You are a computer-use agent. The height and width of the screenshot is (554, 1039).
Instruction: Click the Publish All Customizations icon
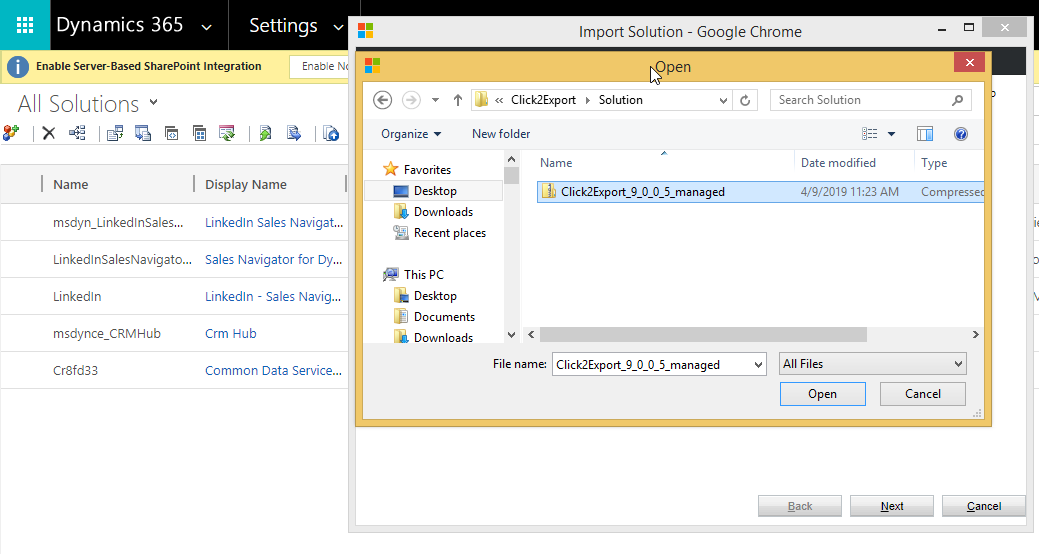[x=331, y=133]
